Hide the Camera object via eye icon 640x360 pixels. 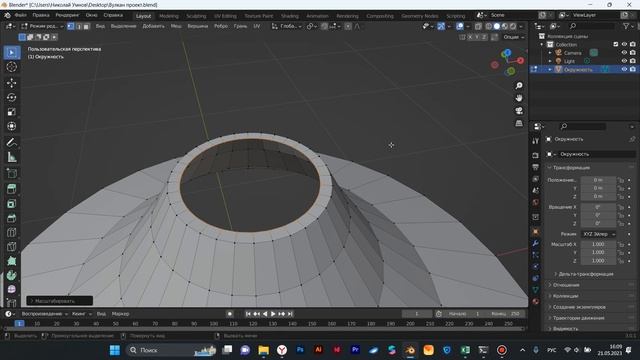pos(624,53)
